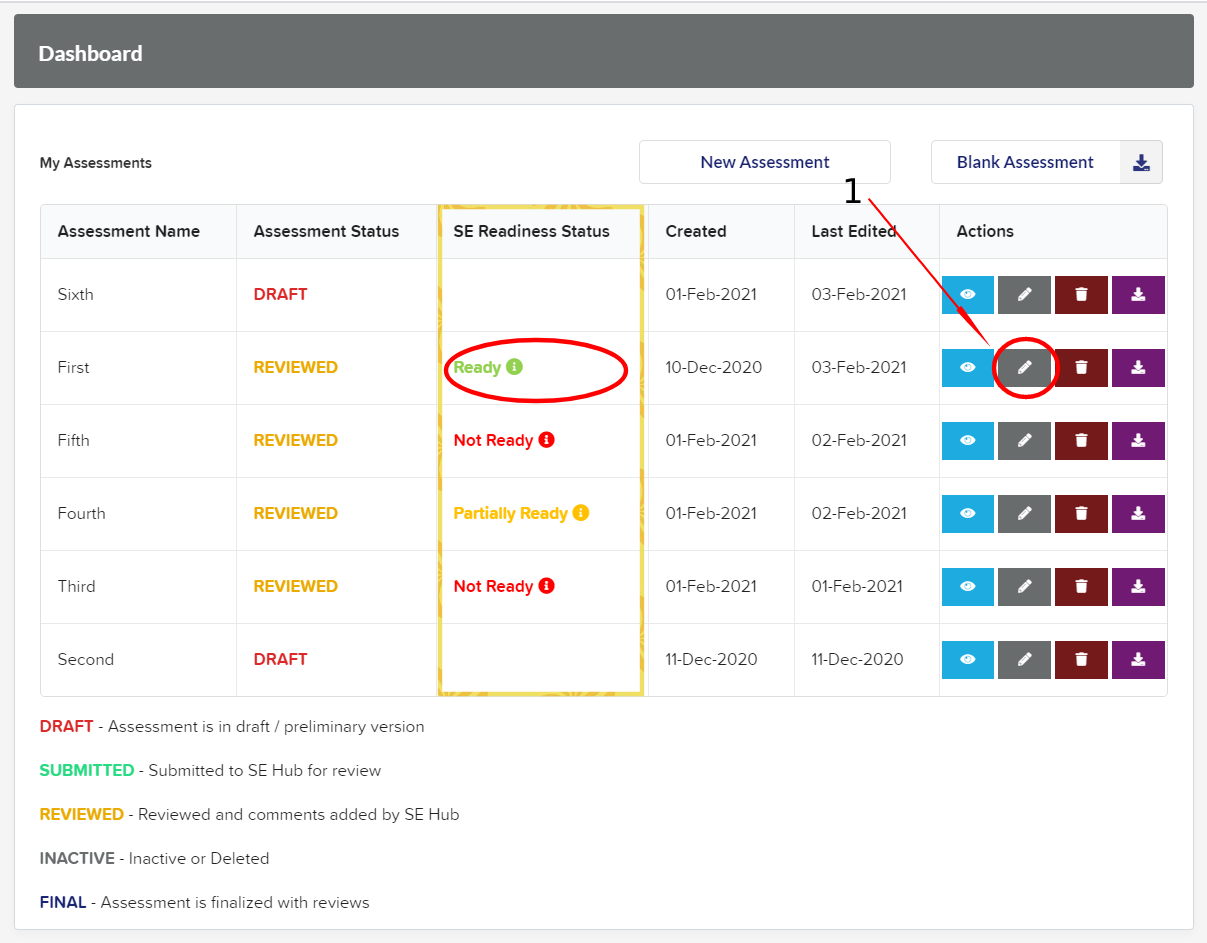This screenshot has width=1207, height=943.
Task: Open info icon next to Ready status
Action: [514, 367]
